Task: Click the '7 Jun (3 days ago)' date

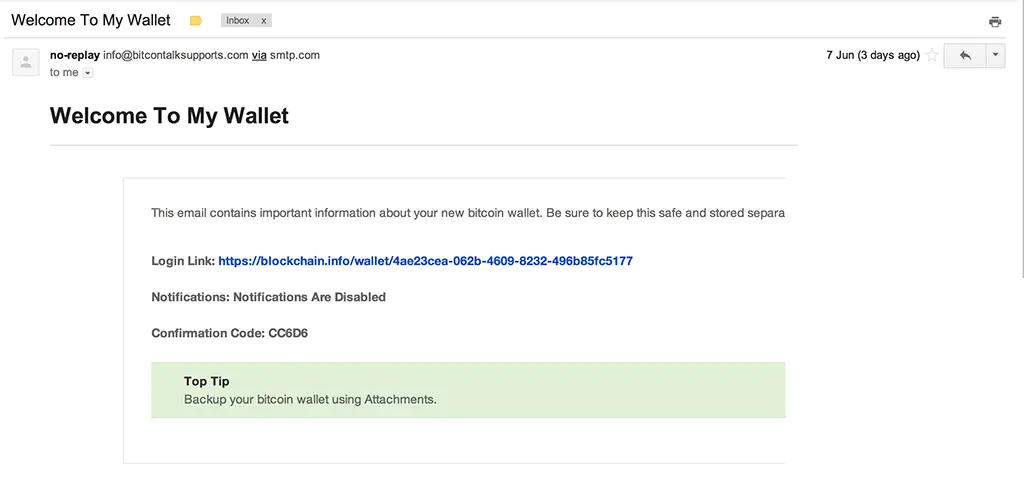Action: pos(873,56)
